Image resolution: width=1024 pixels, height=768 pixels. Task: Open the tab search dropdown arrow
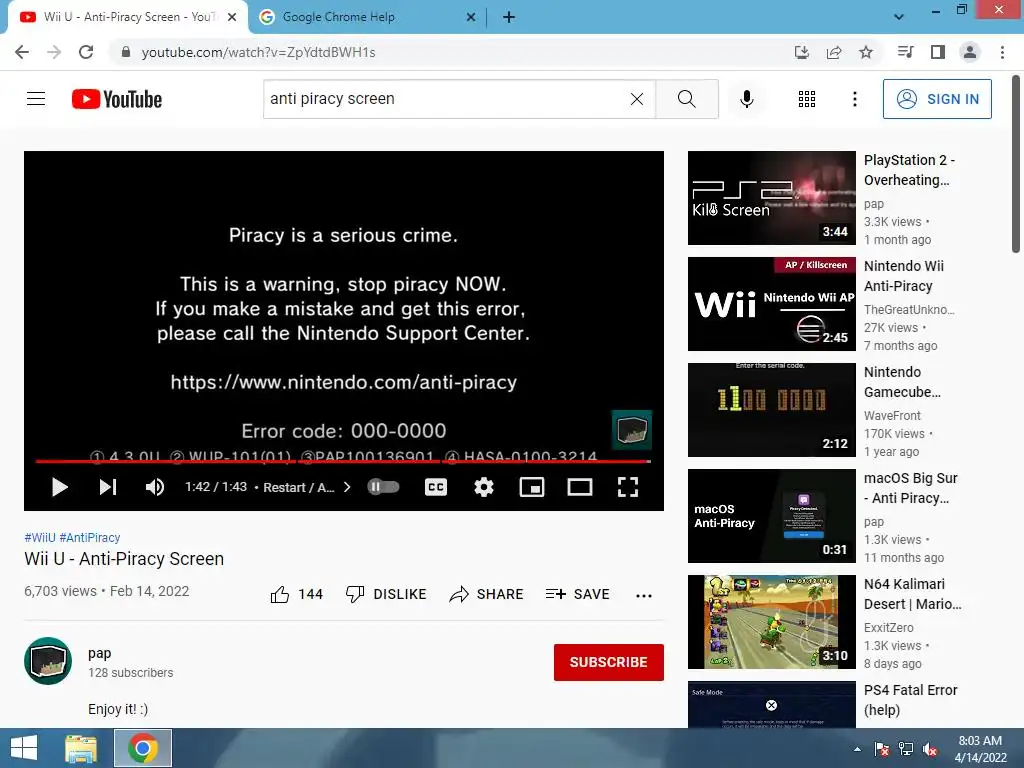coord(899,17)
